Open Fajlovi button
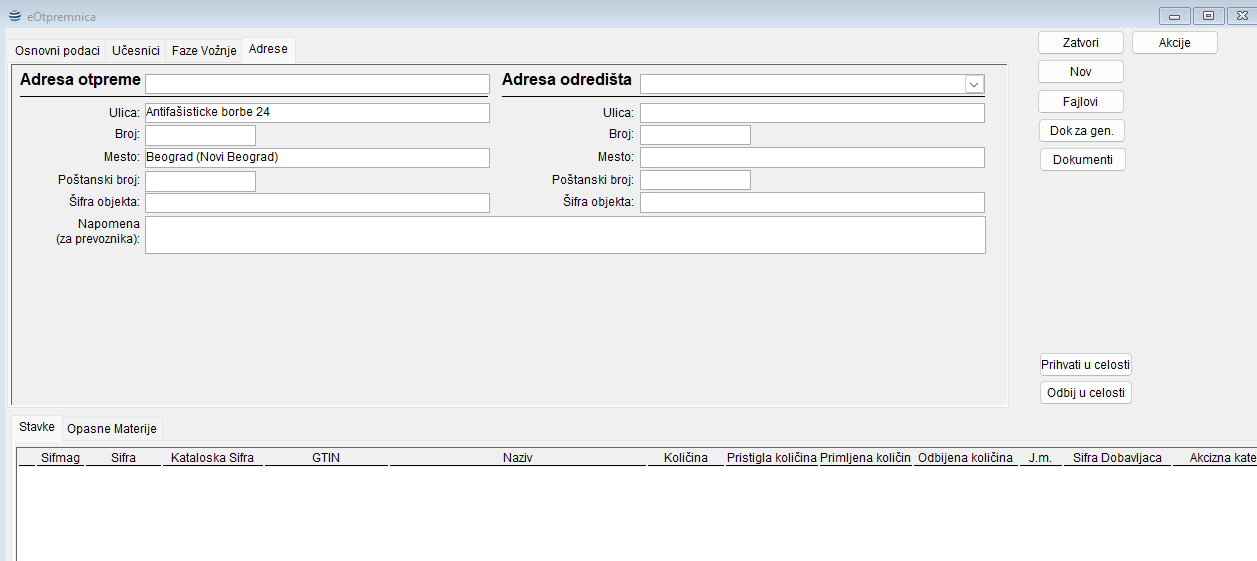Screen dimensions: 1257x561 (1080, 101)
